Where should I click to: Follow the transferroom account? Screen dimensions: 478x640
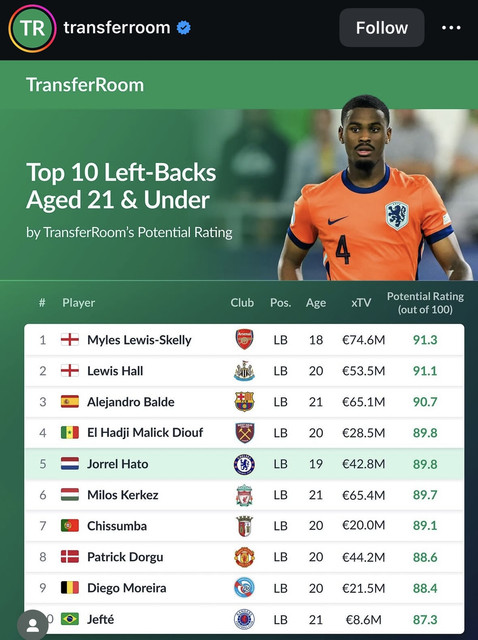tap(382, 28)
